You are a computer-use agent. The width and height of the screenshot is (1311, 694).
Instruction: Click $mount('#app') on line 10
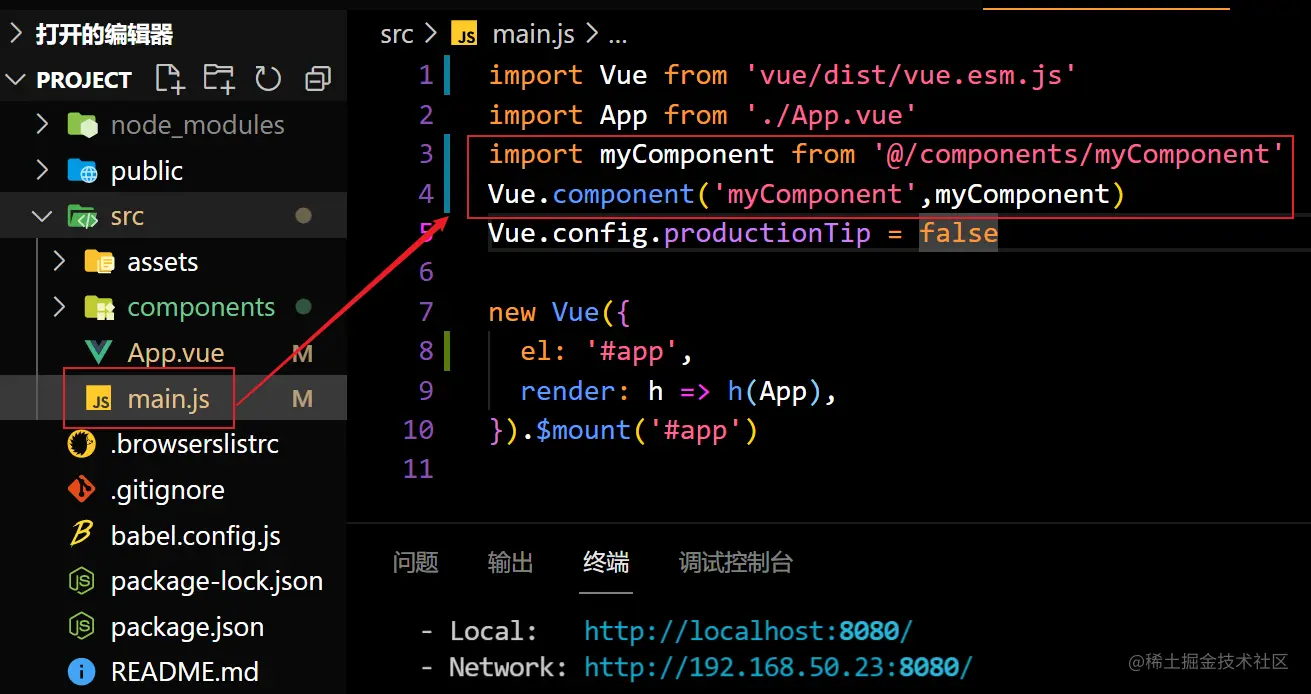click(647, 430)
